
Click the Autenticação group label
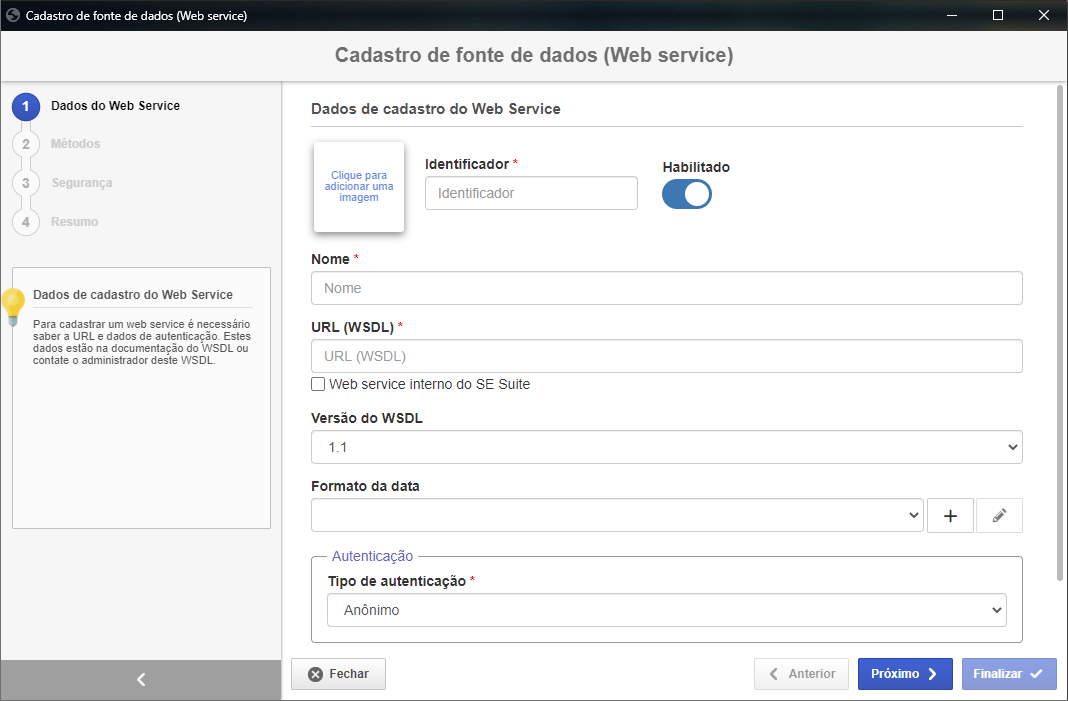[372, 556]
